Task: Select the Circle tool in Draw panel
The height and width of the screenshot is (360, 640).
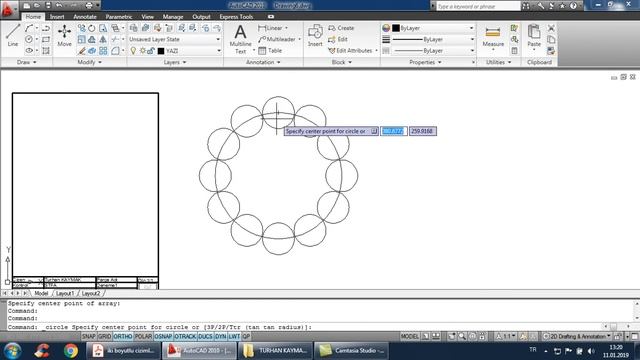Action: click(x=29, y=40)
